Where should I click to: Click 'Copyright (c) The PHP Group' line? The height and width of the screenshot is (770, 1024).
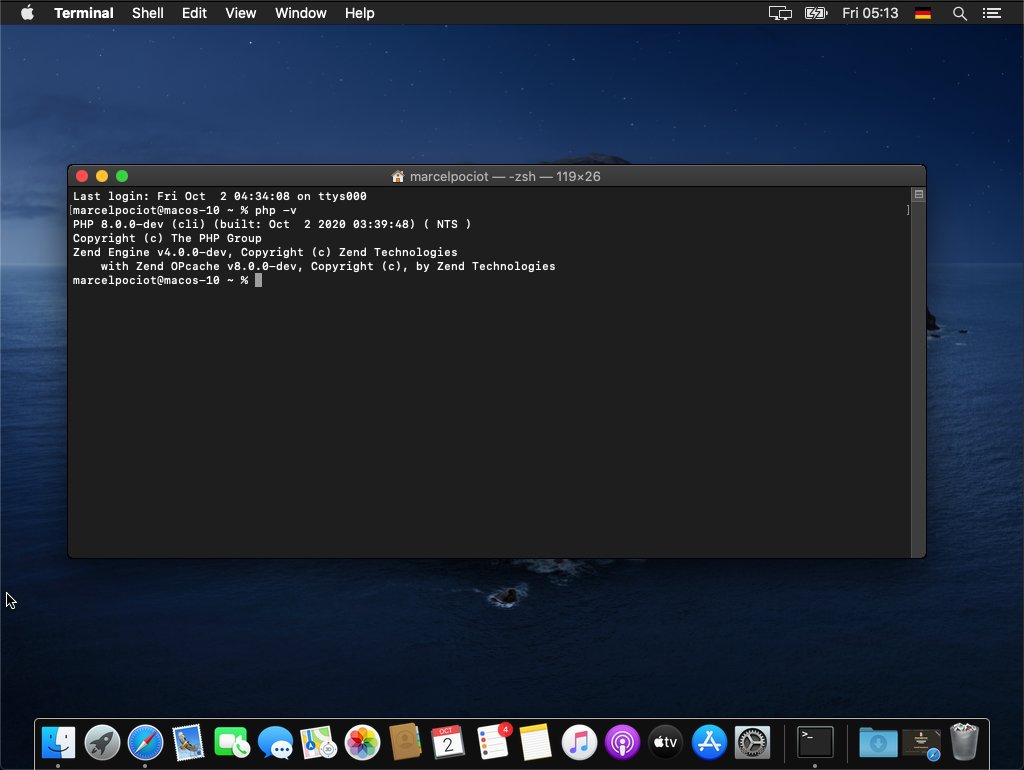(167, 238)
